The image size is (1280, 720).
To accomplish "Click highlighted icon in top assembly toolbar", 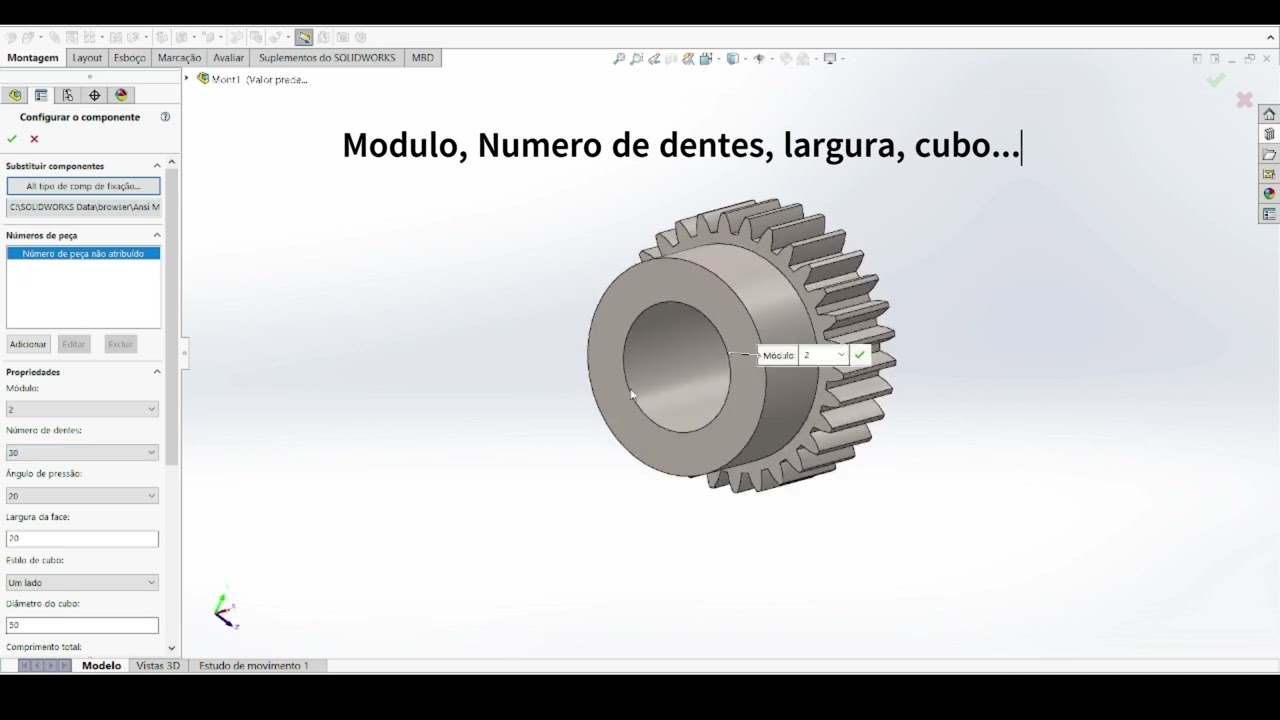I will click(304, 37).
